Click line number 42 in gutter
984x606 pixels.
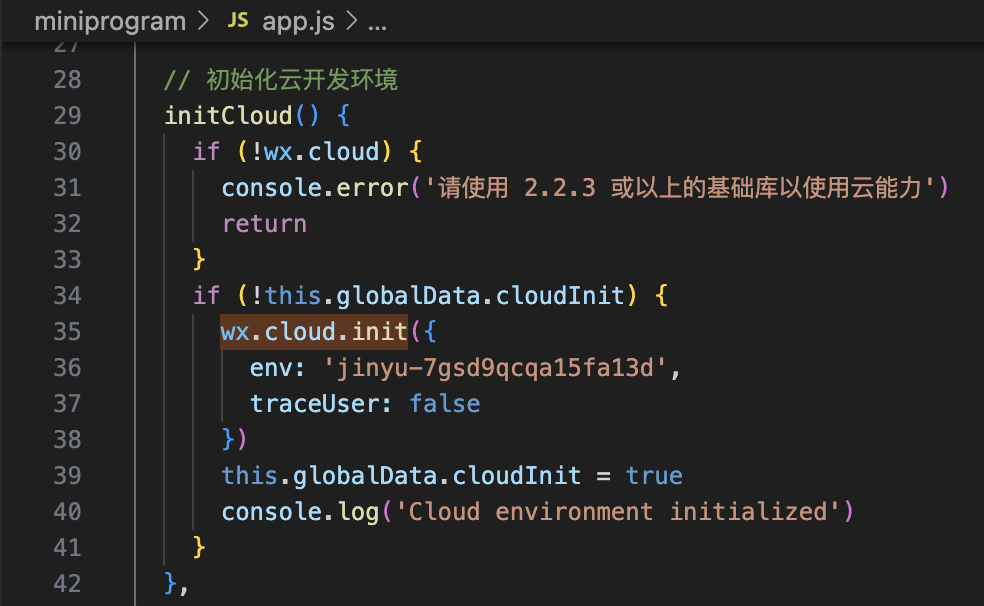[67, 583]
